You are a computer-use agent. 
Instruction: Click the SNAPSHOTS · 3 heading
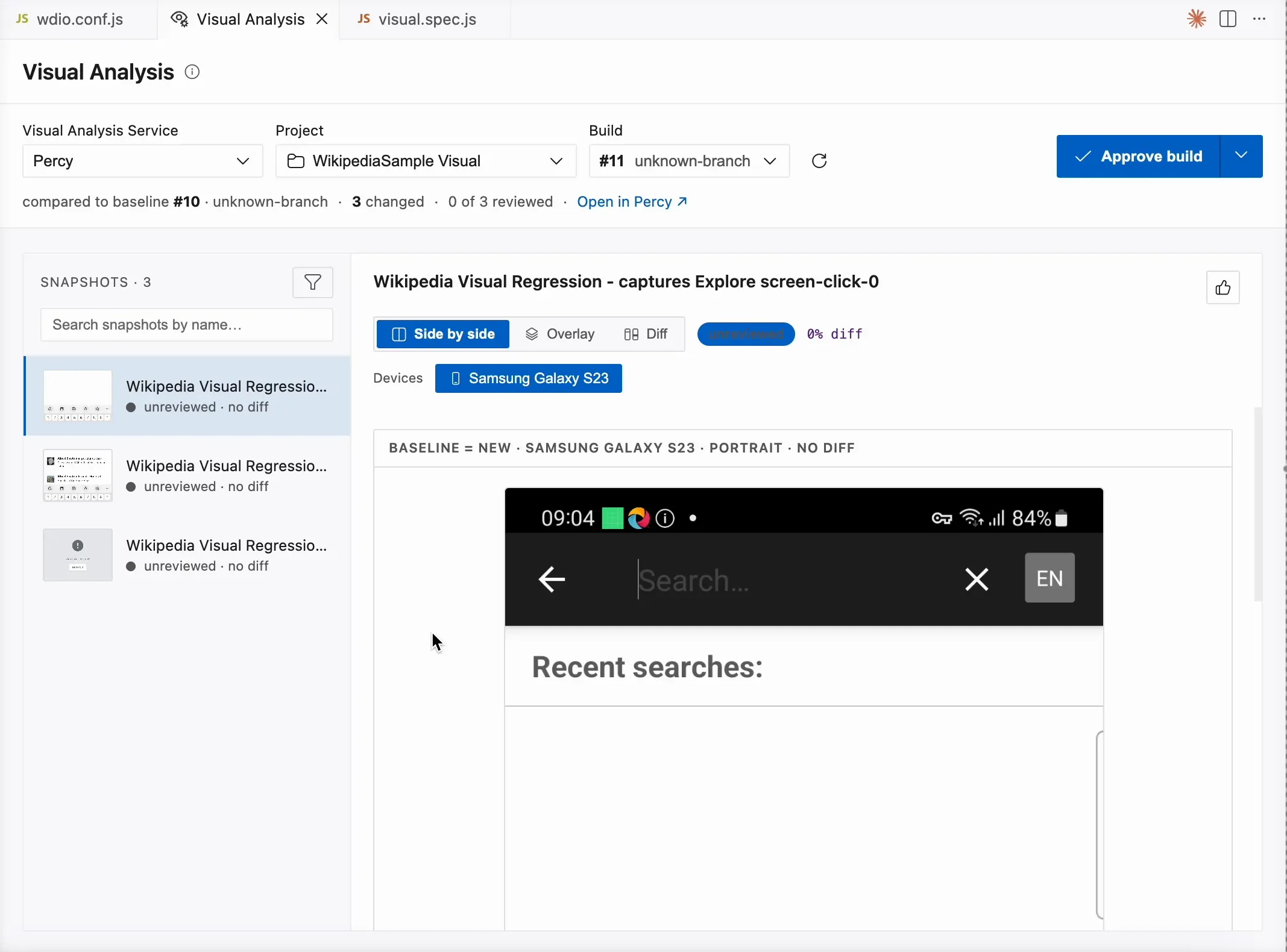(96, 282)
